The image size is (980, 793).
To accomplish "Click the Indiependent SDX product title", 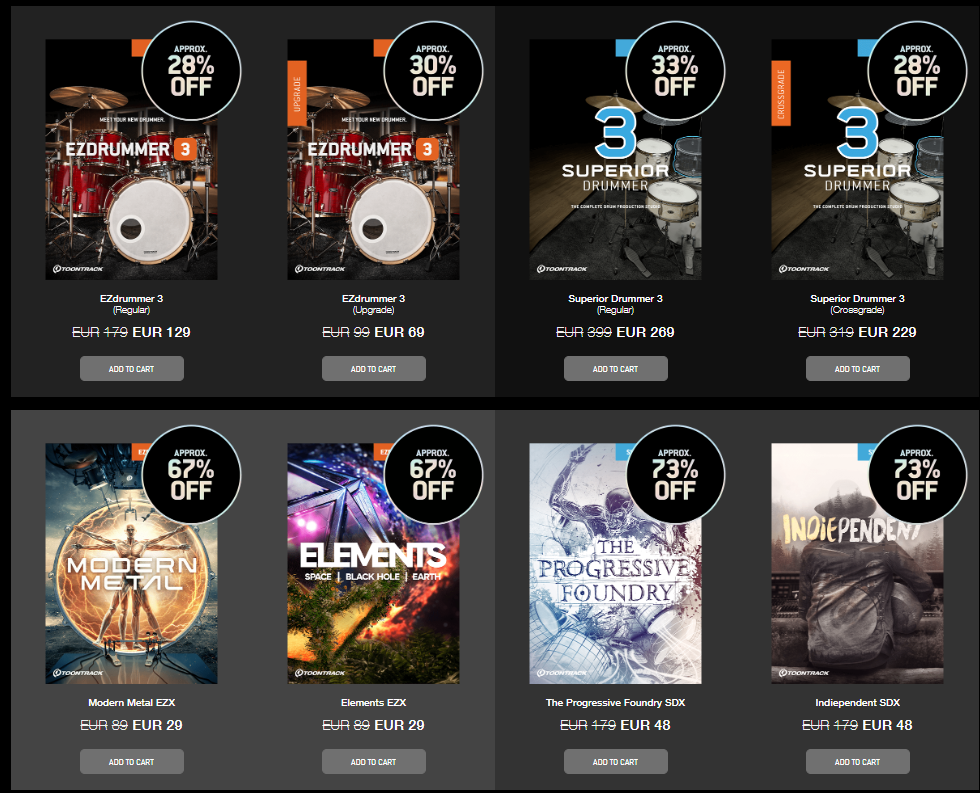I will pos(858,702).
